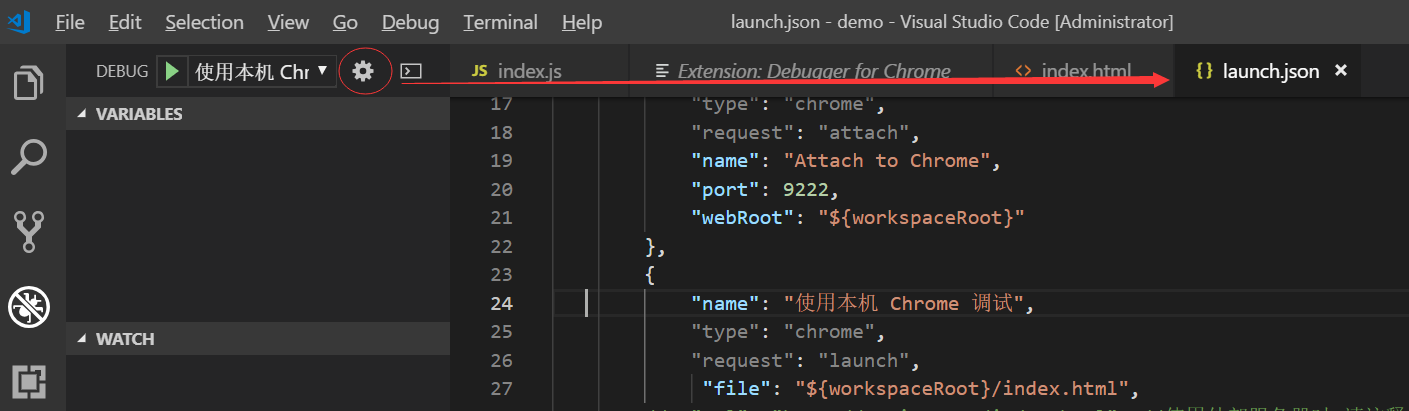Click line number 17 in the gutter
Viewport: 1409px width, 411px height.
click(x=502, y=103)
